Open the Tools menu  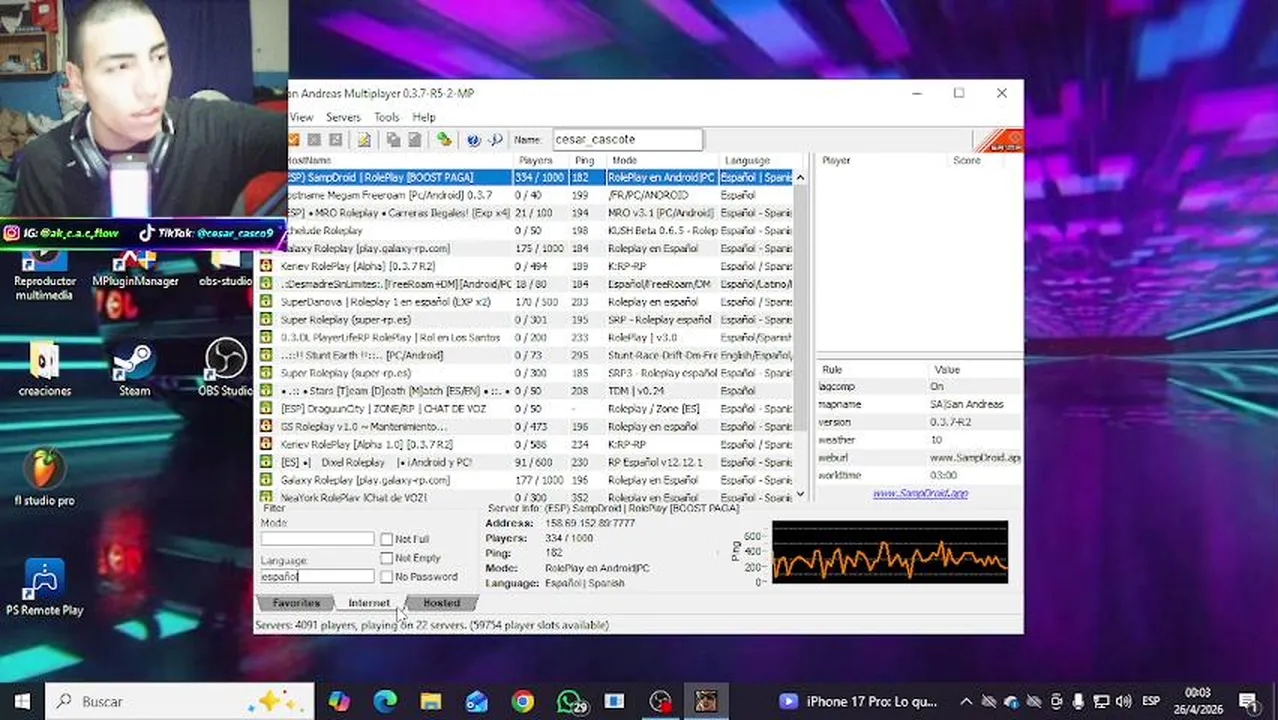pyautogui.click(x=386, y=117)
